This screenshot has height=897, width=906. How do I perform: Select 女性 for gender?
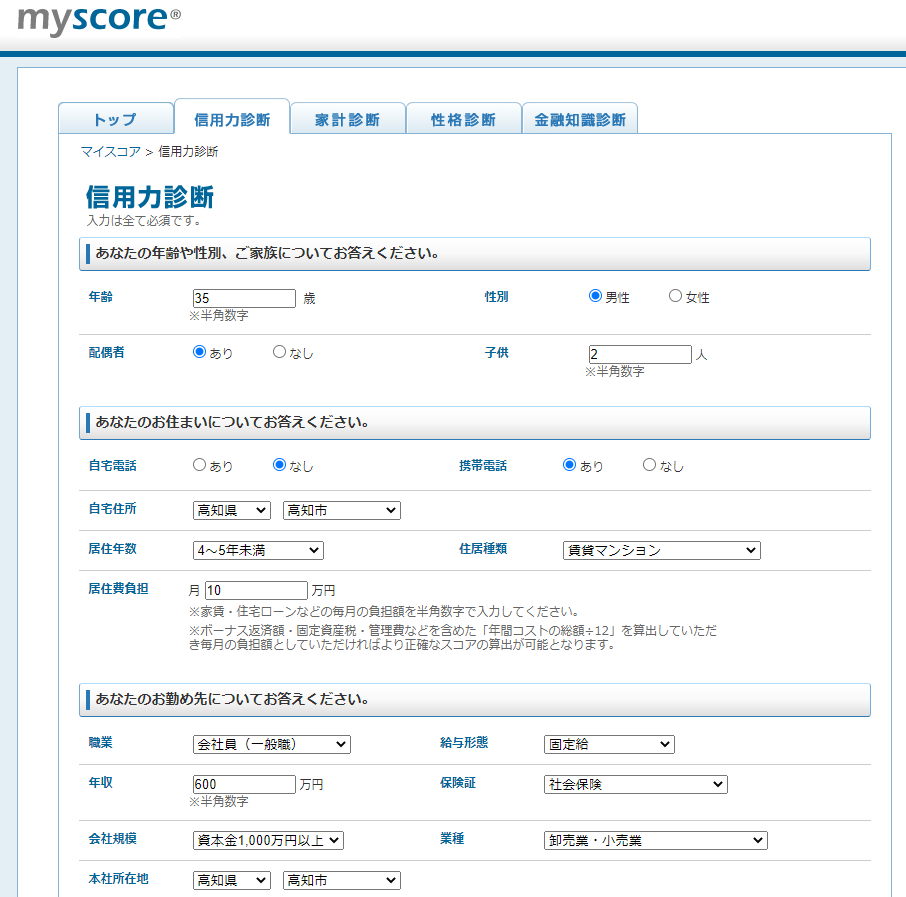click(676, 297)
